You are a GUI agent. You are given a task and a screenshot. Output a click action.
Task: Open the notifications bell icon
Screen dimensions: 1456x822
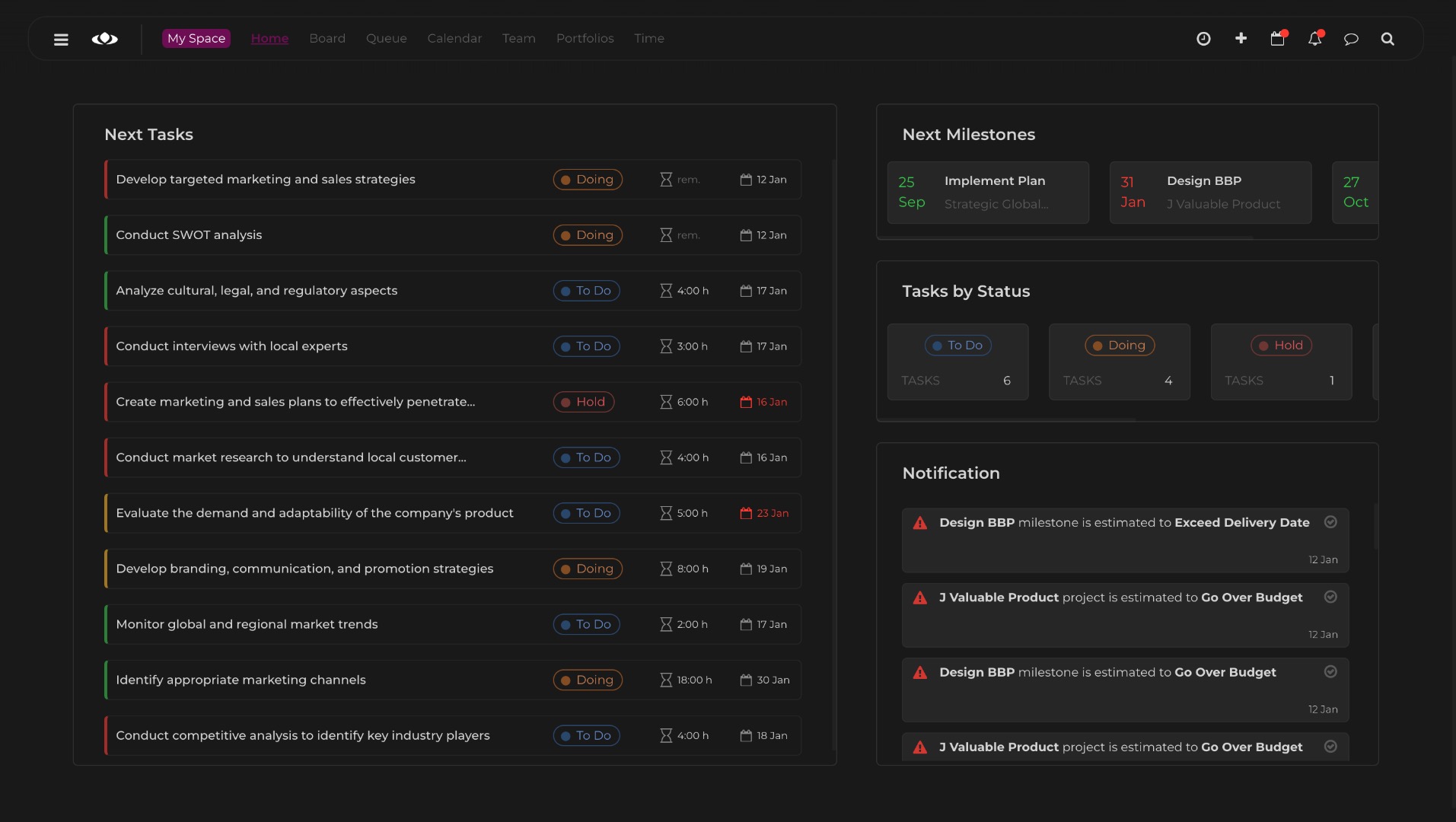[x=1315, y=38]
